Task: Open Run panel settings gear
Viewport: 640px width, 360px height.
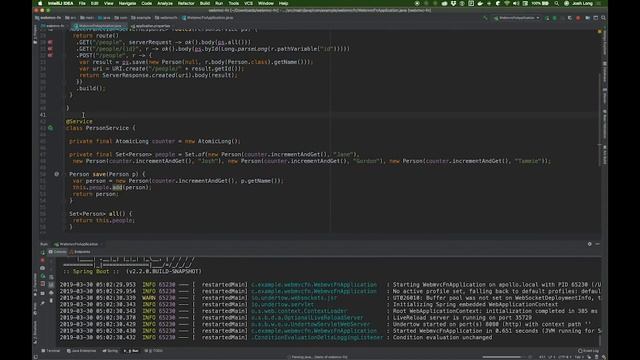Action: click(589, 244)
